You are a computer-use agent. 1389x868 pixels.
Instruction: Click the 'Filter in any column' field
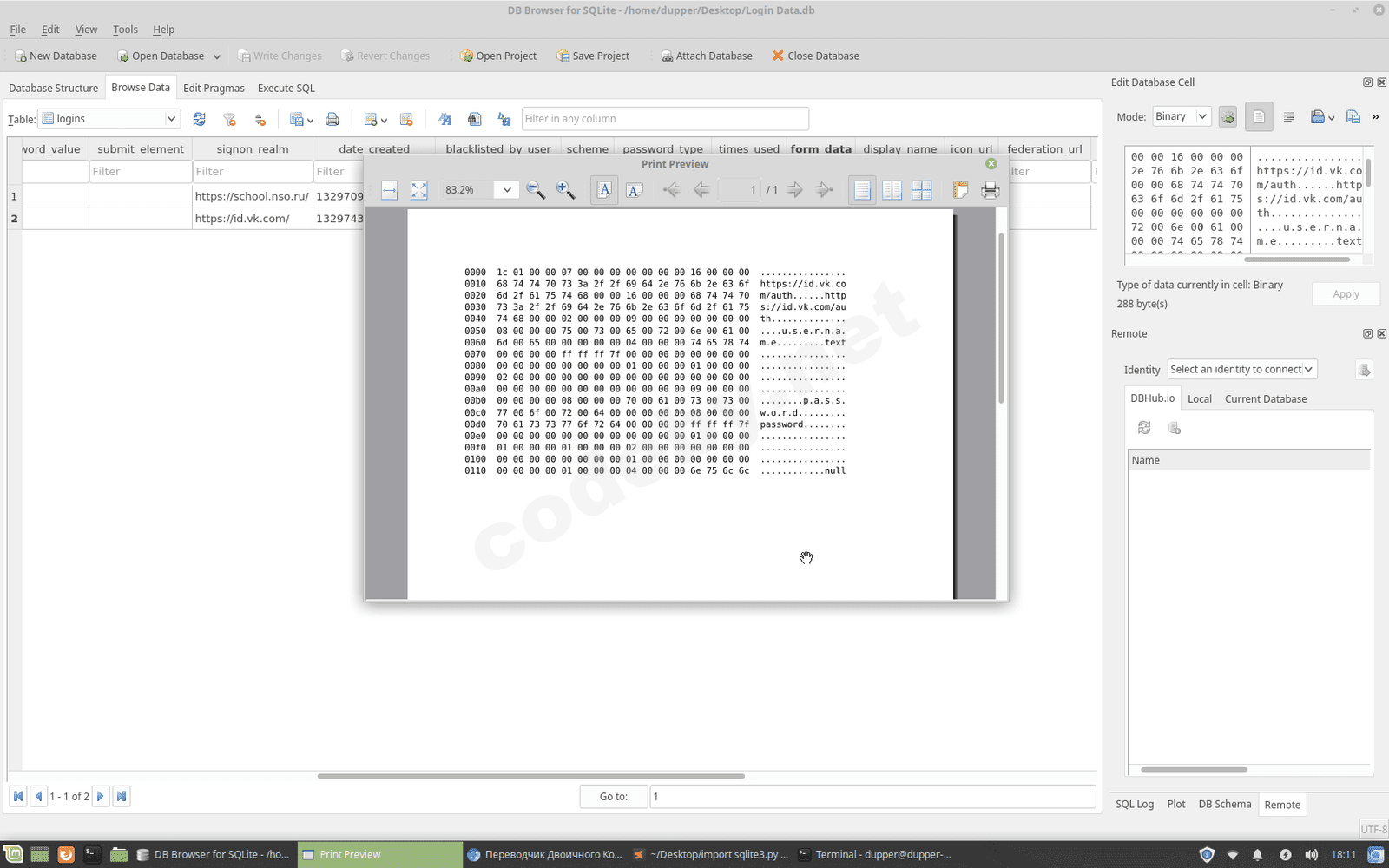pyautogui.click(x=664, y=119)
